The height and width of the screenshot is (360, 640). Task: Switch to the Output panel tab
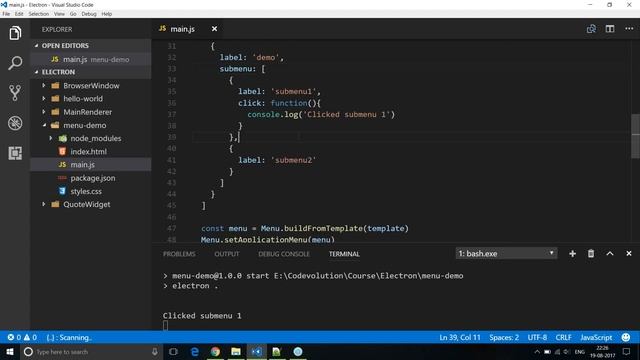click(x=227, y=254)
